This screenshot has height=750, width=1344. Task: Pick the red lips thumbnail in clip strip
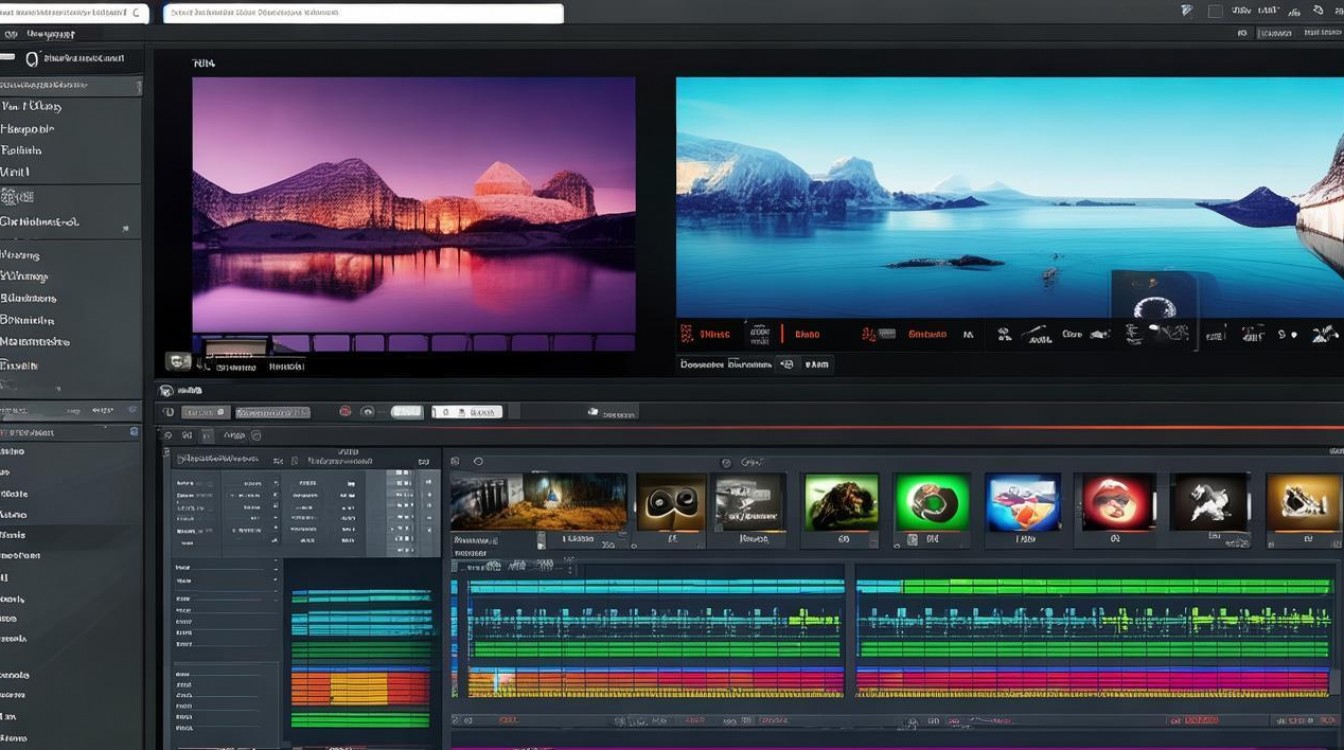coord(1114,502)
